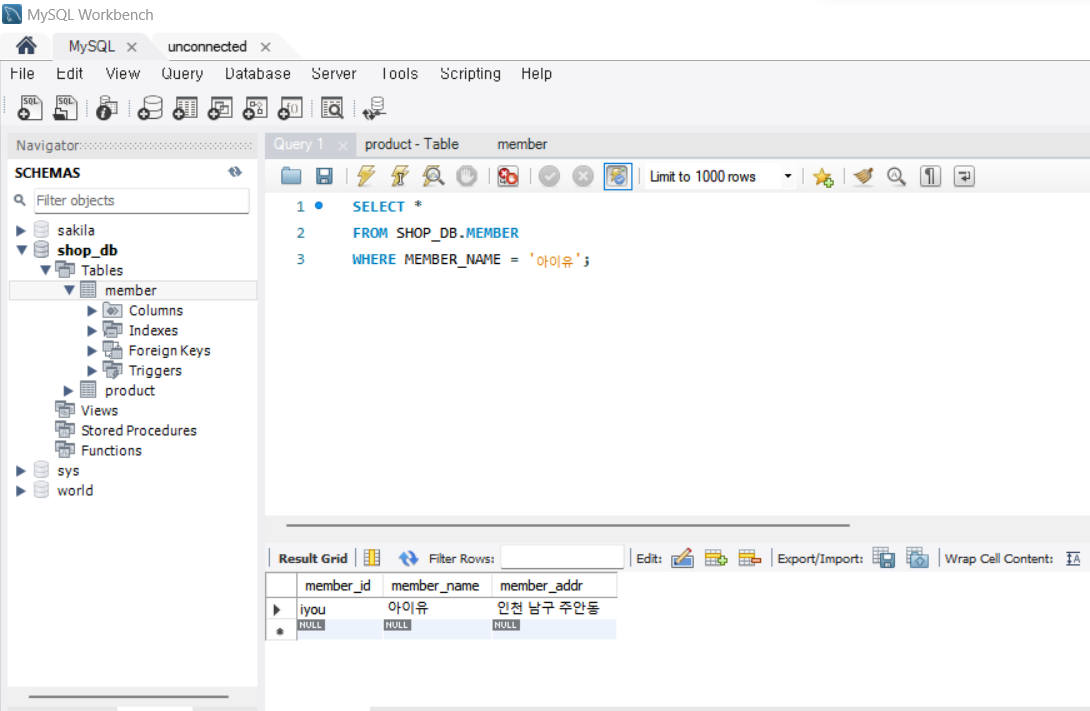Select Views in the shop_db tree
This screenshot has height=711, width=1090.
[x=99, y=411]
